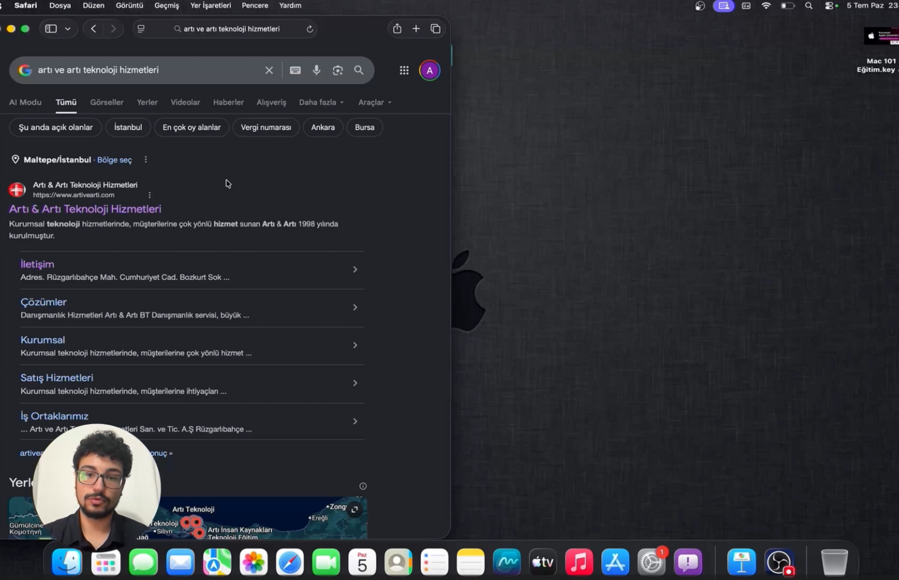This screenshot has height=580, width=899.
Task: Start voice search with microphone icon
Action: pos(316,70)
